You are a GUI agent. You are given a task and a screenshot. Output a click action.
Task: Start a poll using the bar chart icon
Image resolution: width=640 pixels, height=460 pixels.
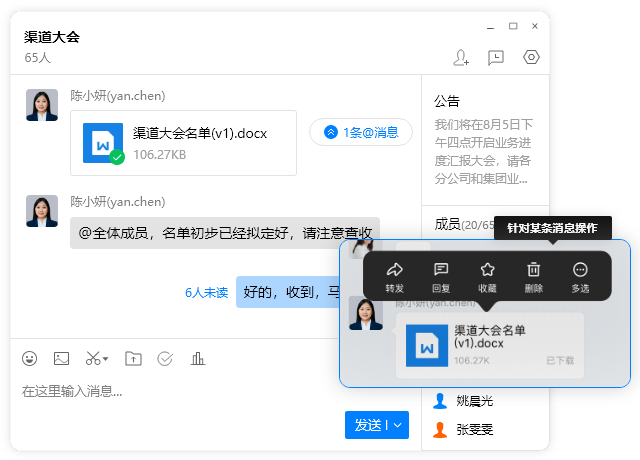[x=198, y=359]
